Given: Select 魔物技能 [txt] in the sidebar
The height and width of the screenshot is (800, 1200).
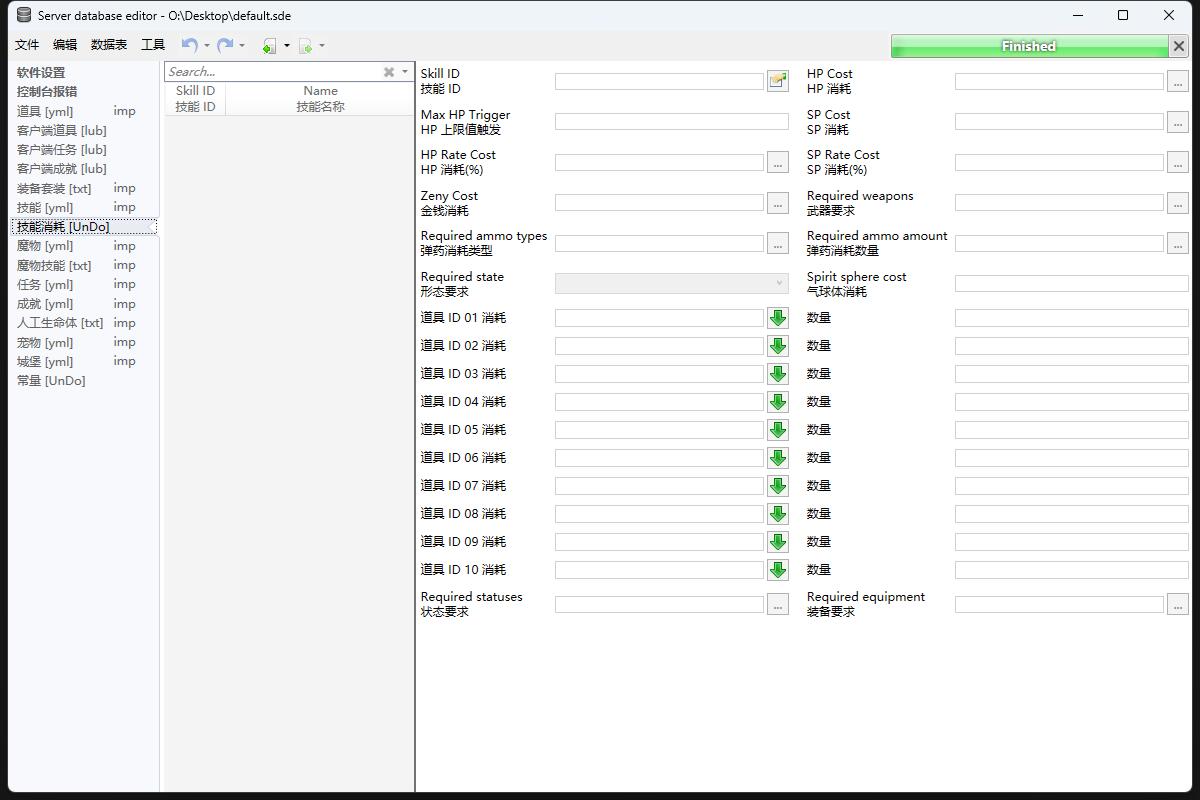Looking at the screenshot, I should (54, 265).
